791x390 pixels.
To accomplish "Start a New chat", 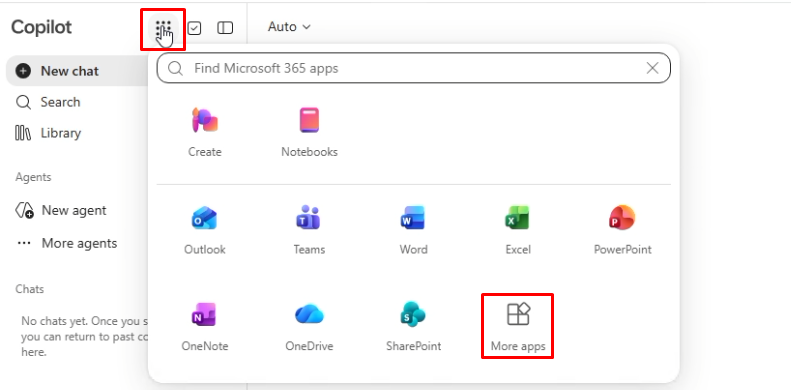I will 77,71.
